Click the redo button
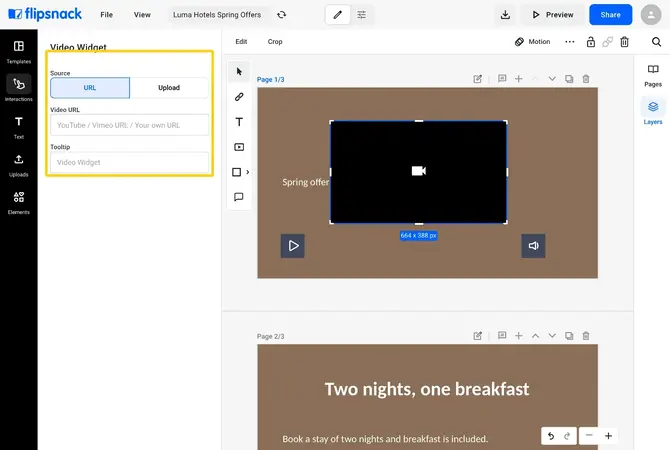This screenshot has height=450, width=670. point(567,436)
